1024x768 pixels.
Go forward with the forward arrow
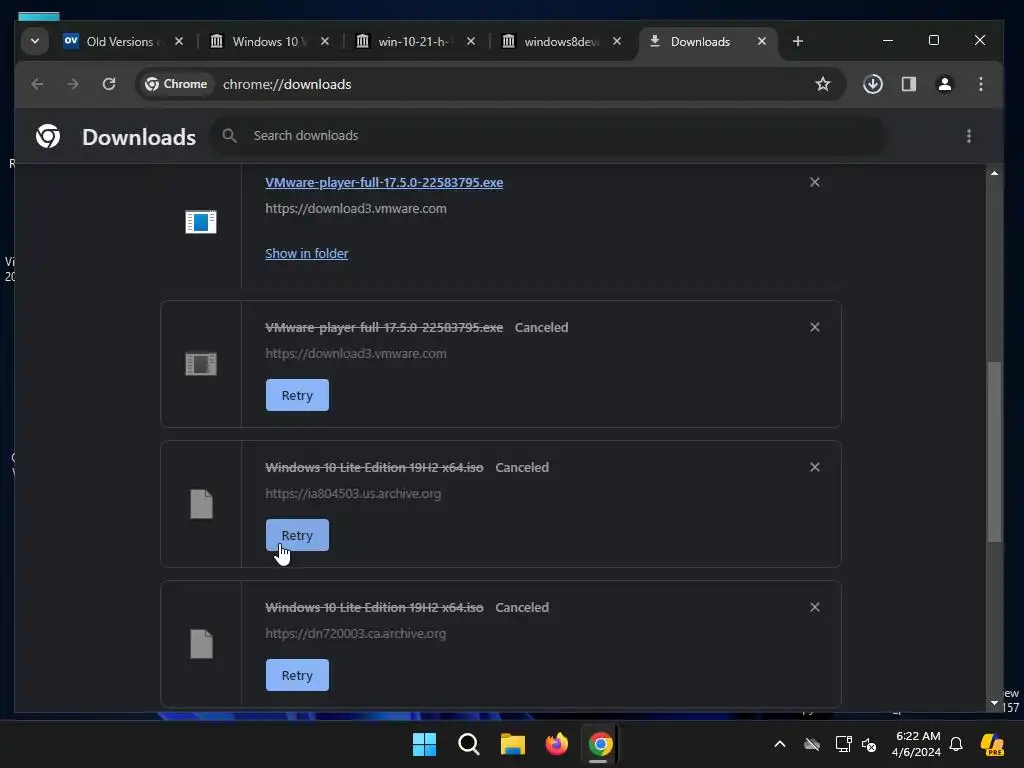click(x=72, y=84)
